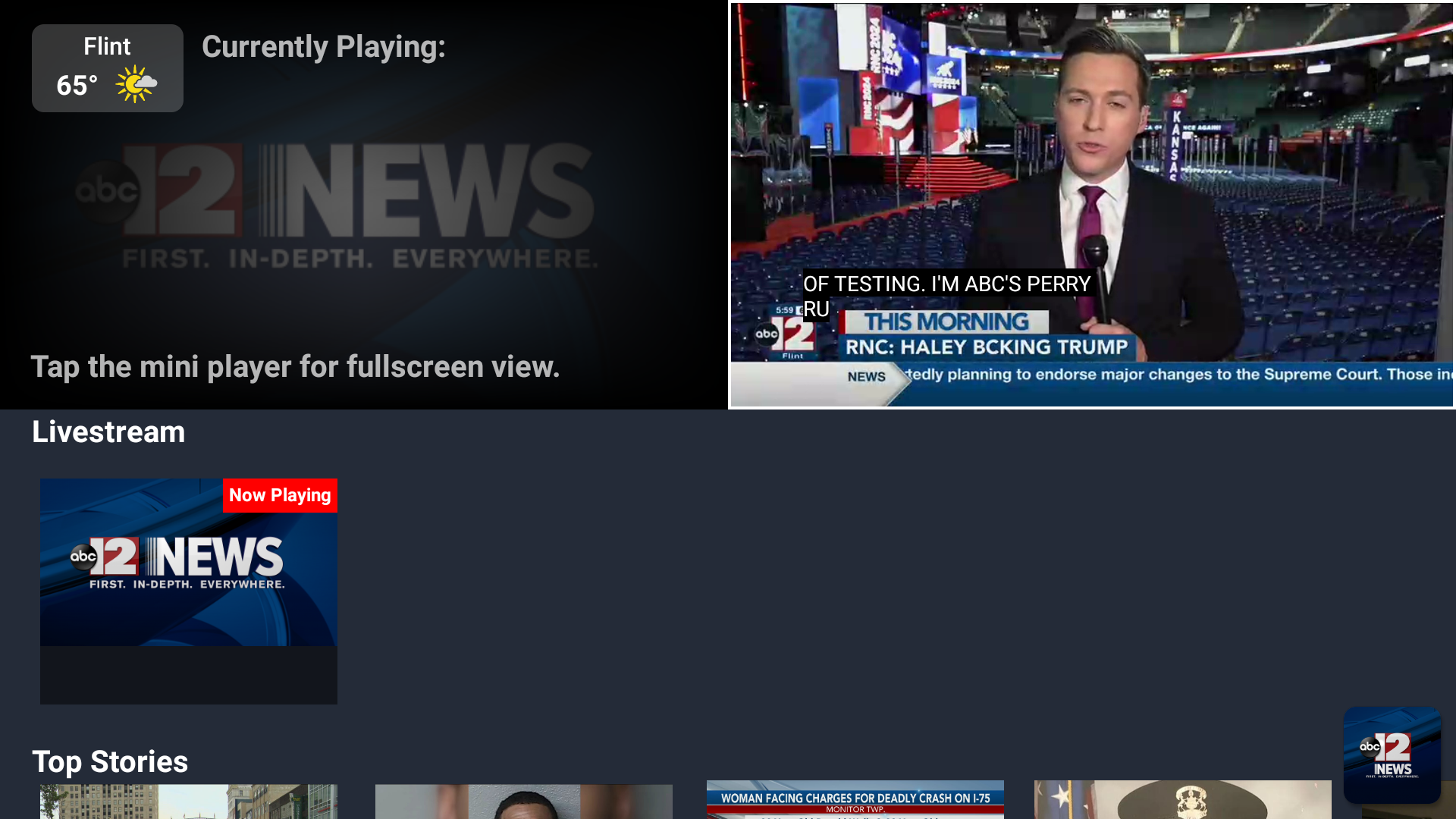Click the red Now Playing badge
Image resolution: width=1456 pixels, height=819 pixels.
280,495
